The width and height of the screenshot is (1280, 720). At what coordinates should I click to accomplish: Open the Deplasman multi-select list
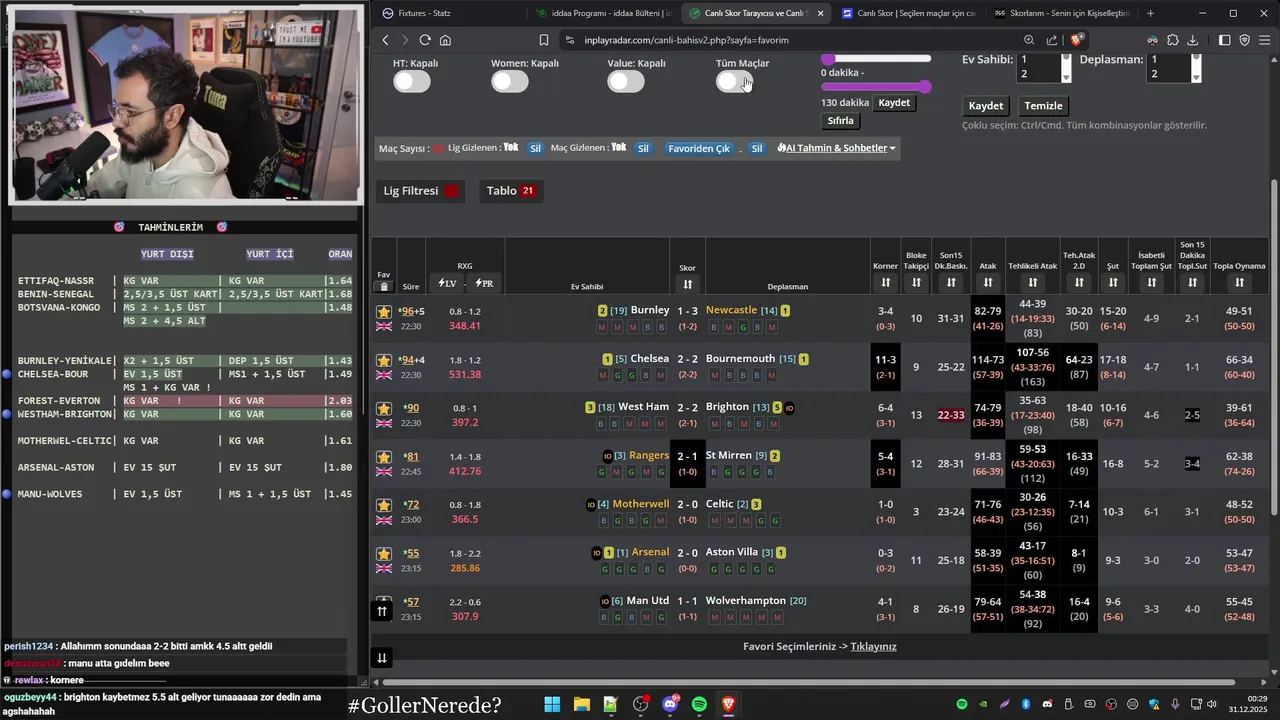[x=1174, y=67]
